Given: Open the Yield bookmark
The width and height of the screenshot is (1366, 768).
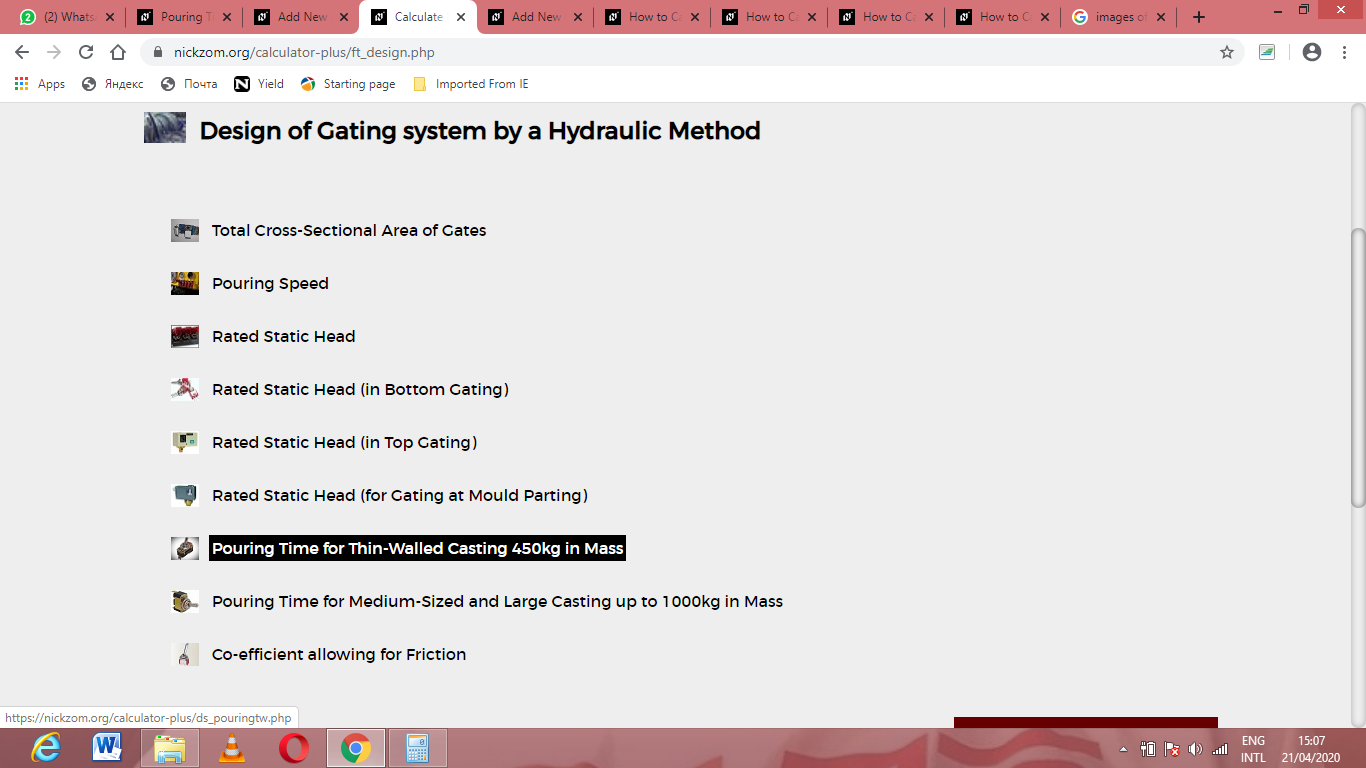Looking at the screenshot, I should click(x=259, y=84).
